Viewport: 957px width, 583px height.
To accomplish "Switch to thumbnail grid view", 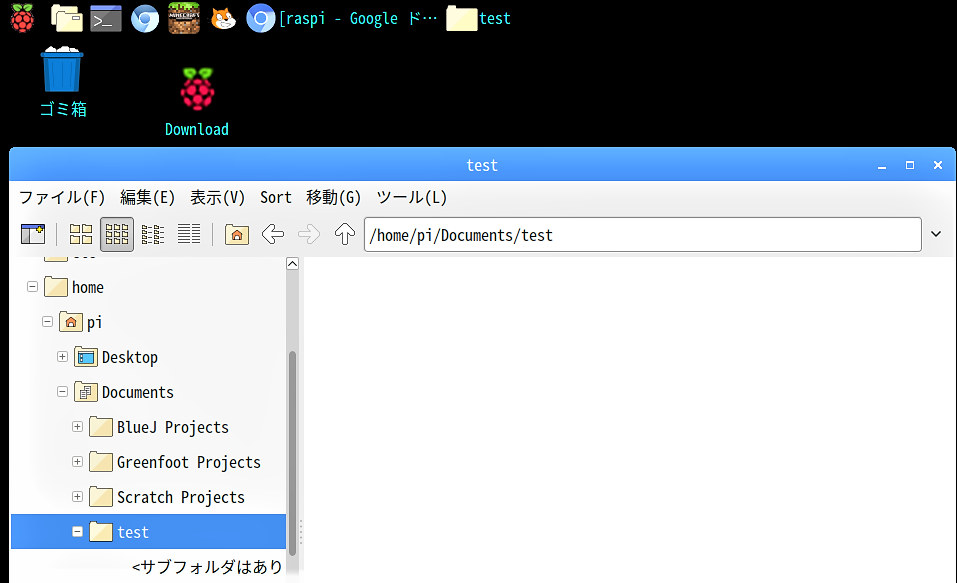I will [117, 234].
